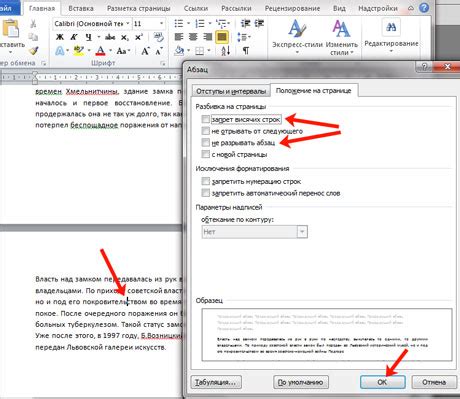The height and width of the screenshot is (399, 460).
Task: Click the Format Painter brush icon
Action: tap(34, 51)
